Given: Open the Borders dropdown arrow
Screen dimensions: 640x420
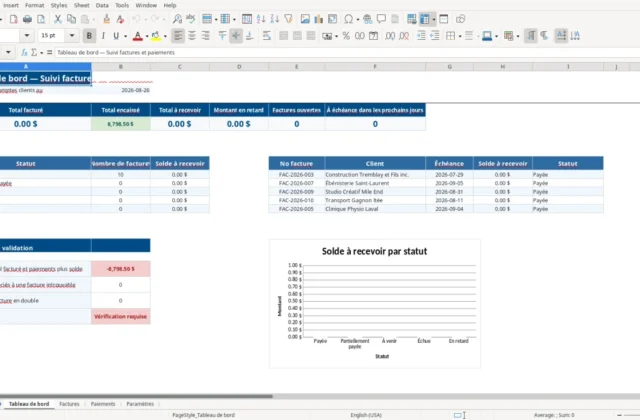Looking at the screenshot, I should click(460, 36).
